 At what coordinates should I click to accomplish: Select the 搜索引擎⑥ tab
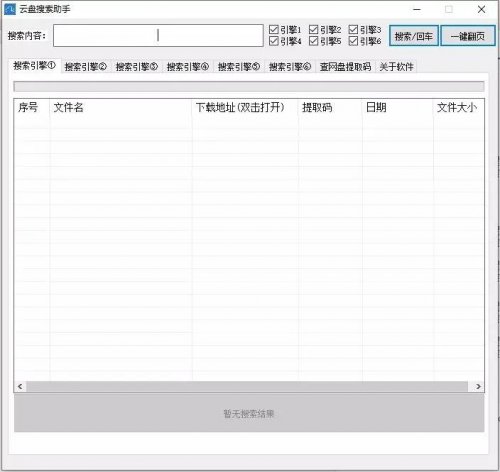(x=290, y=67)
